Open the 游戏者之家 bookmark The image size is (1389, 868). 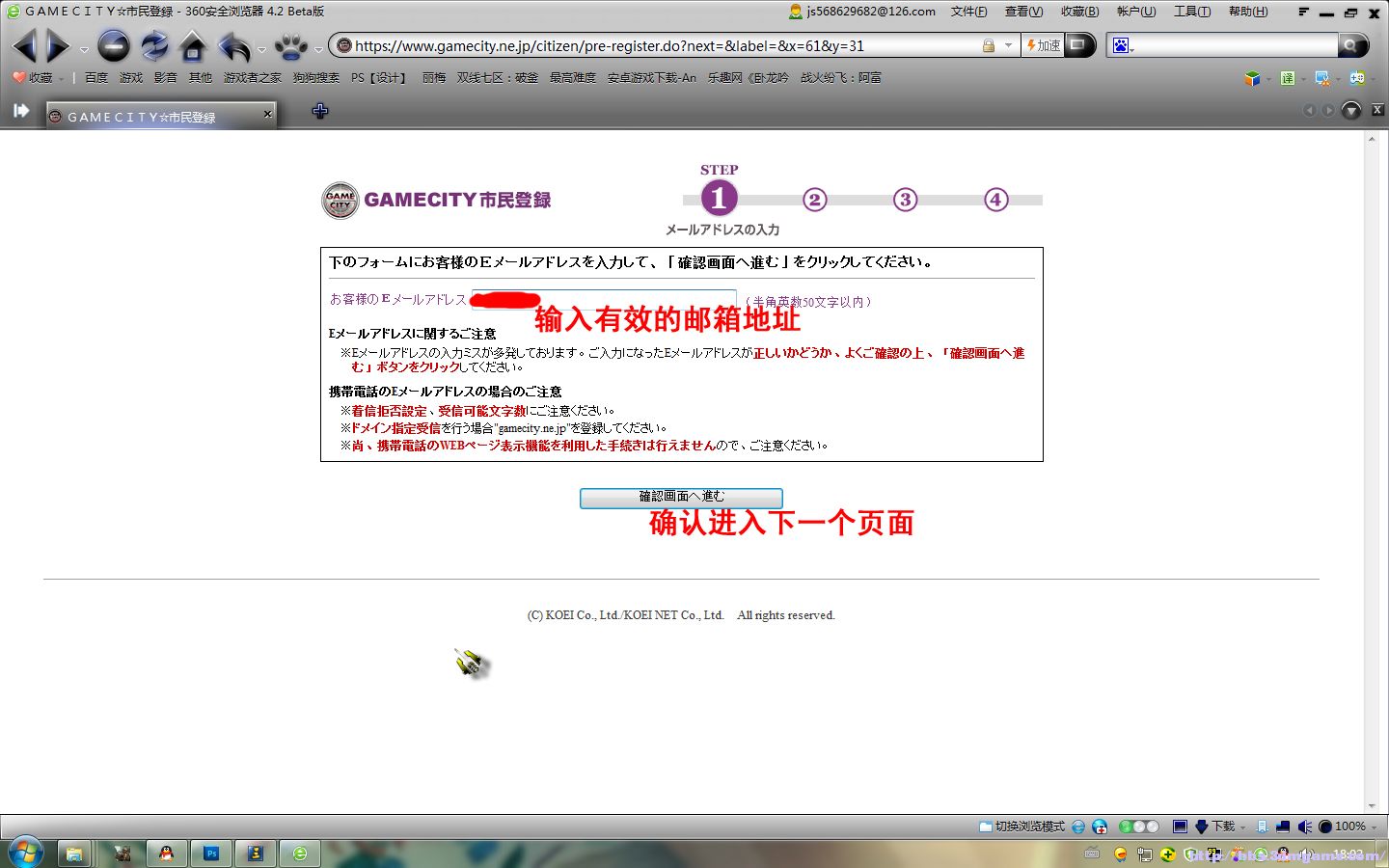click(252, 77)
